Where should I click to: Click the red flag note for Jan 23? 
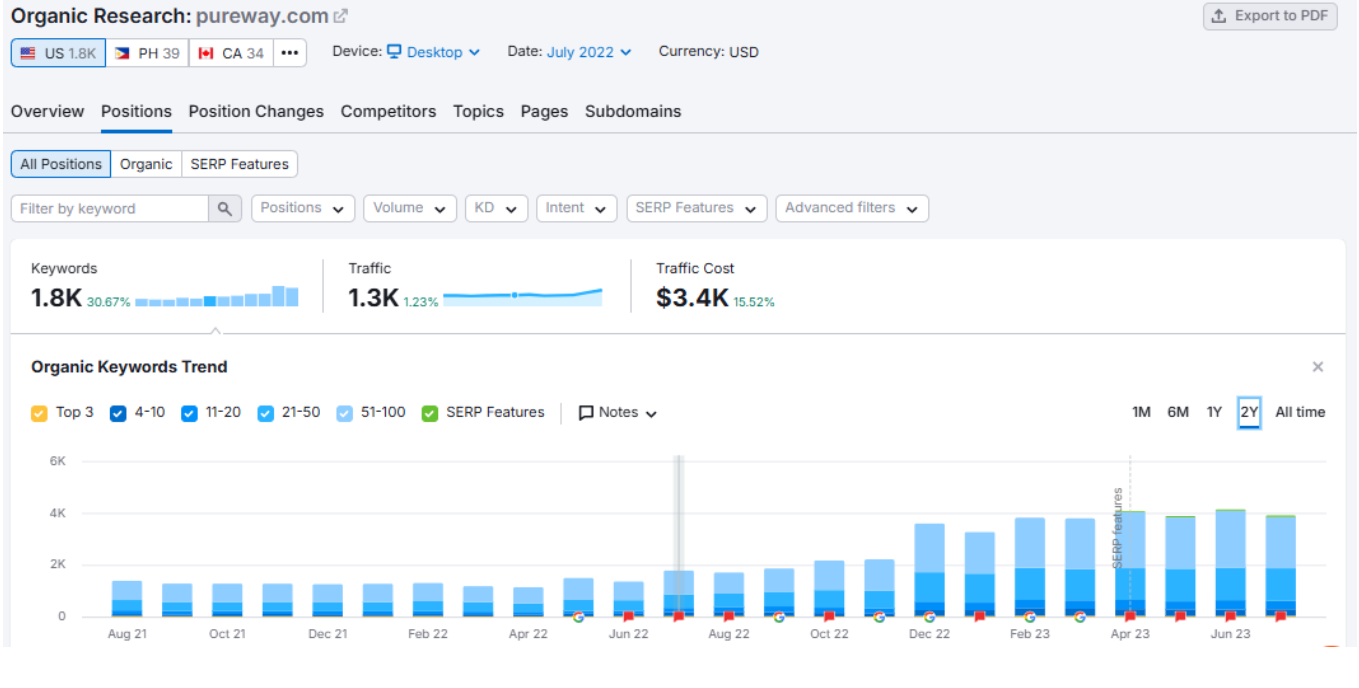(980, 617)
